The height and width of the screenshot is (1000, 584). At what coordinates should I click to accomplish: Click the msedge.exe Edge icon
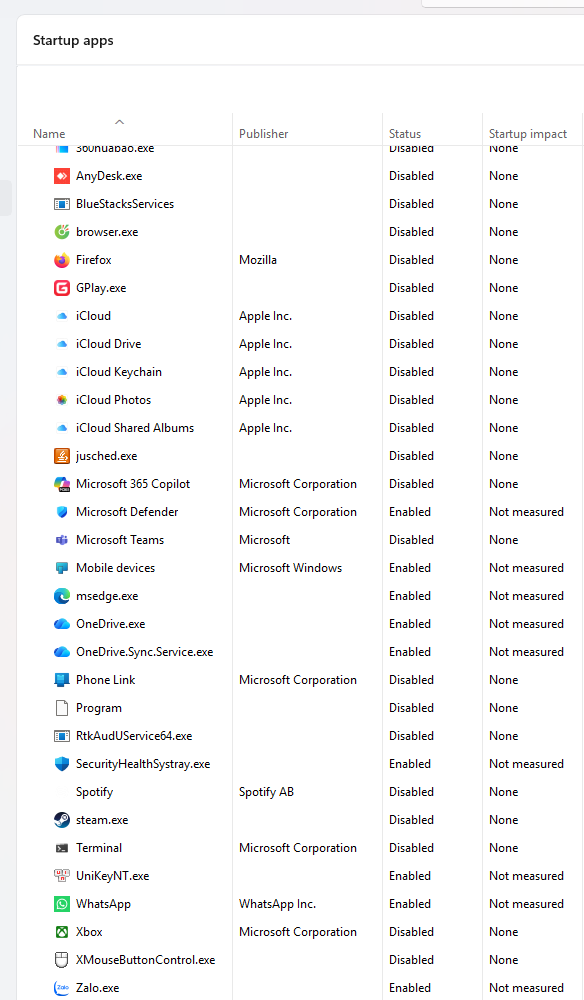(62, 596)
